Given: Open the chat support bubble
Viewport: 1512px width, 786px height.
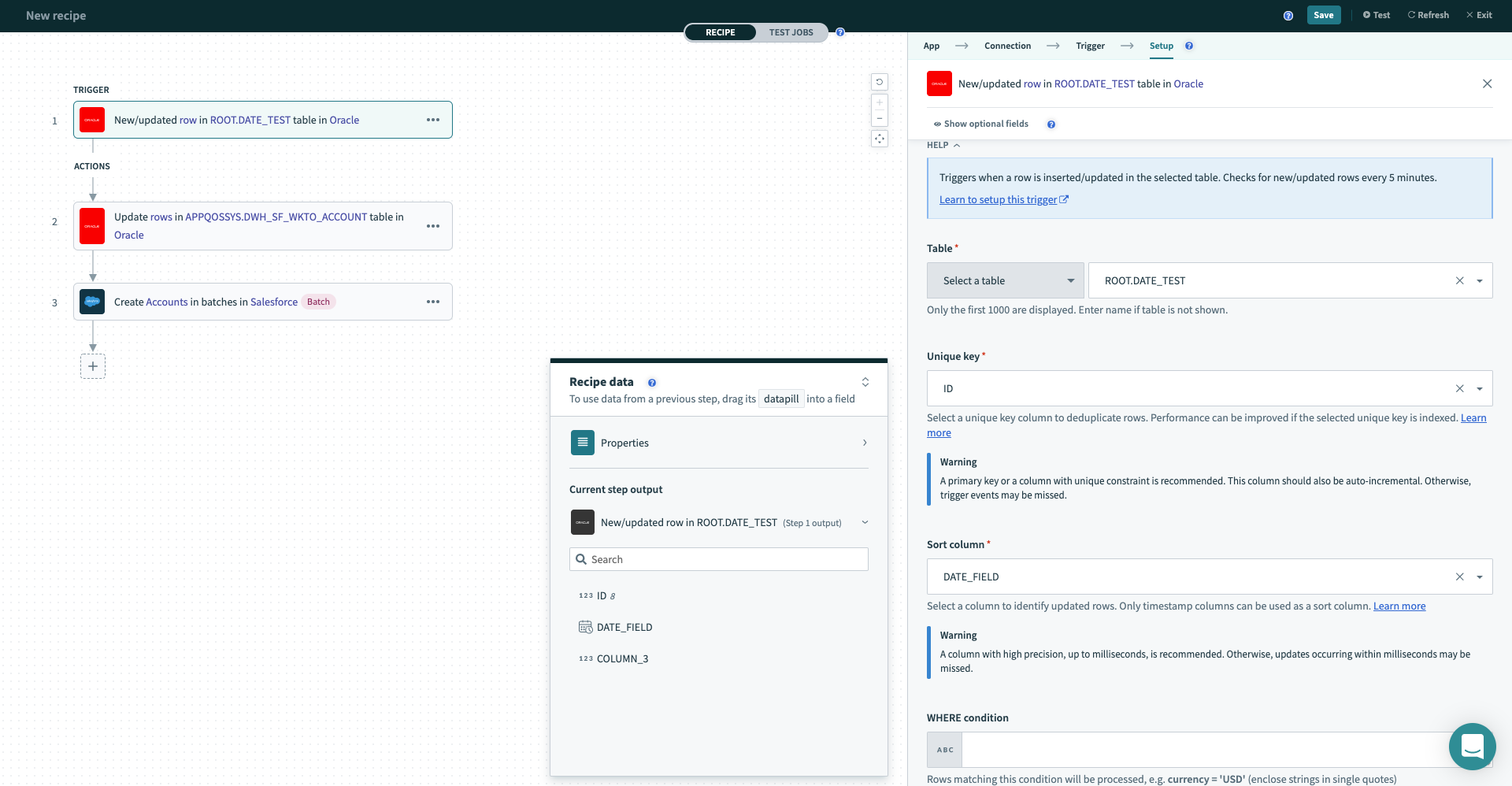Looking at the screenshot, I should 1472,746.
